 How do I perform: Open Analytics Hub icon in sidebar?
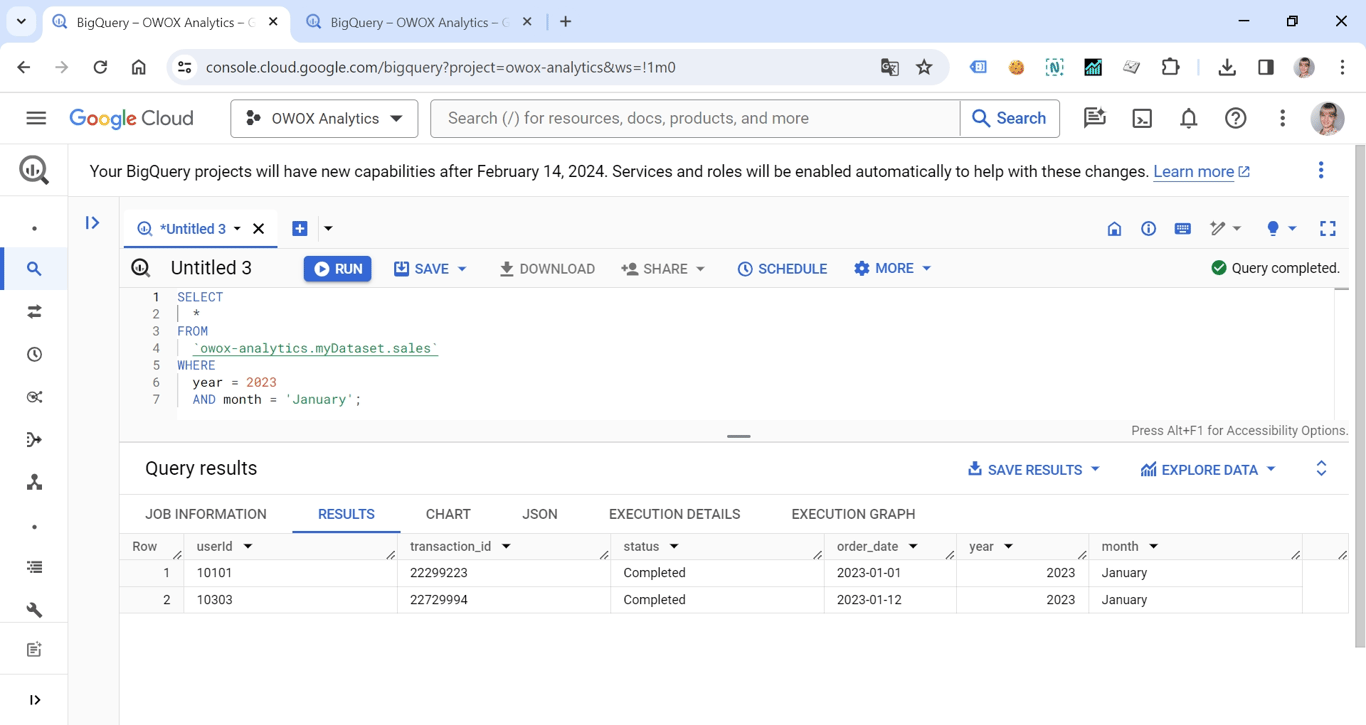tap(34, 397)
